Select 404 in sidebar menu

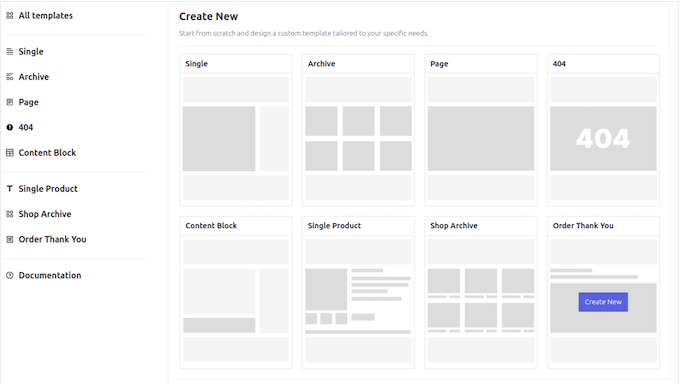[x=26, y=128]
